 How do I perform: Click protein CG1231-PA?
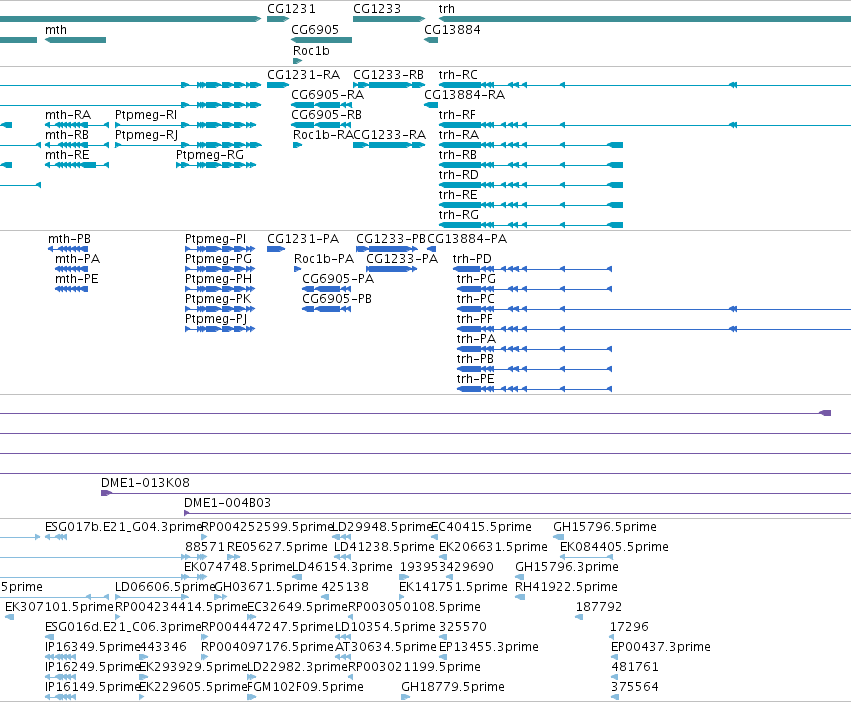276,249
